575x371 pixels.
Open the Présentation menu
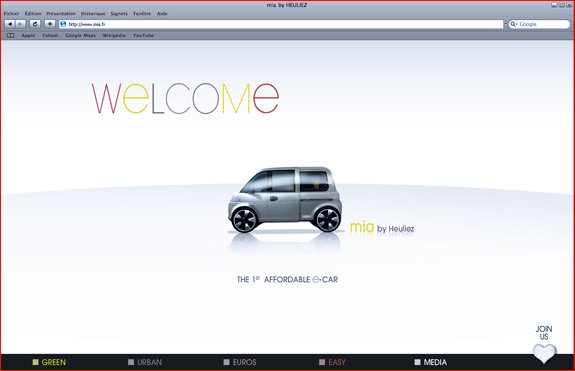point(61,14)
